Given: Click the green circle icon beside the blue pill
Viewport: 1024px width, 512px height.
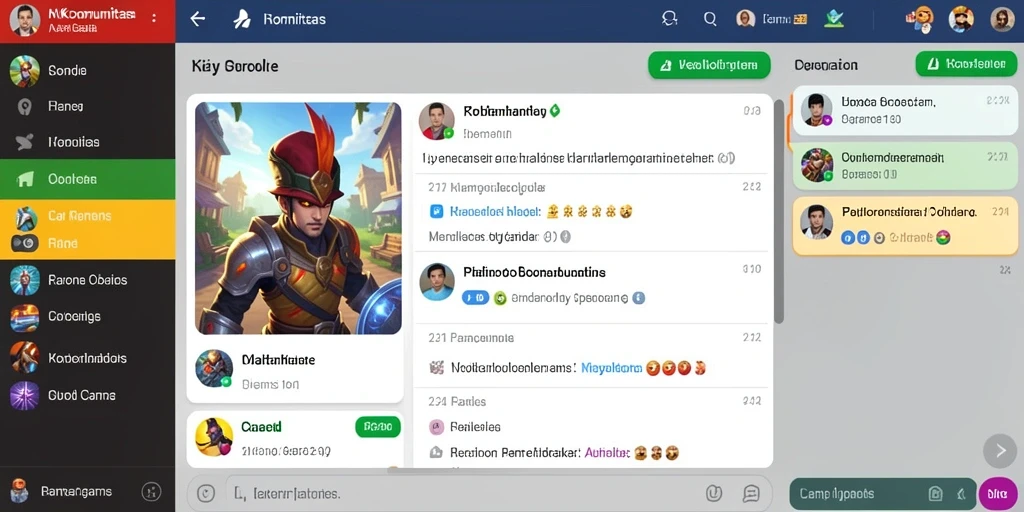Looking at the screenshot, I should tap(500, 298).
